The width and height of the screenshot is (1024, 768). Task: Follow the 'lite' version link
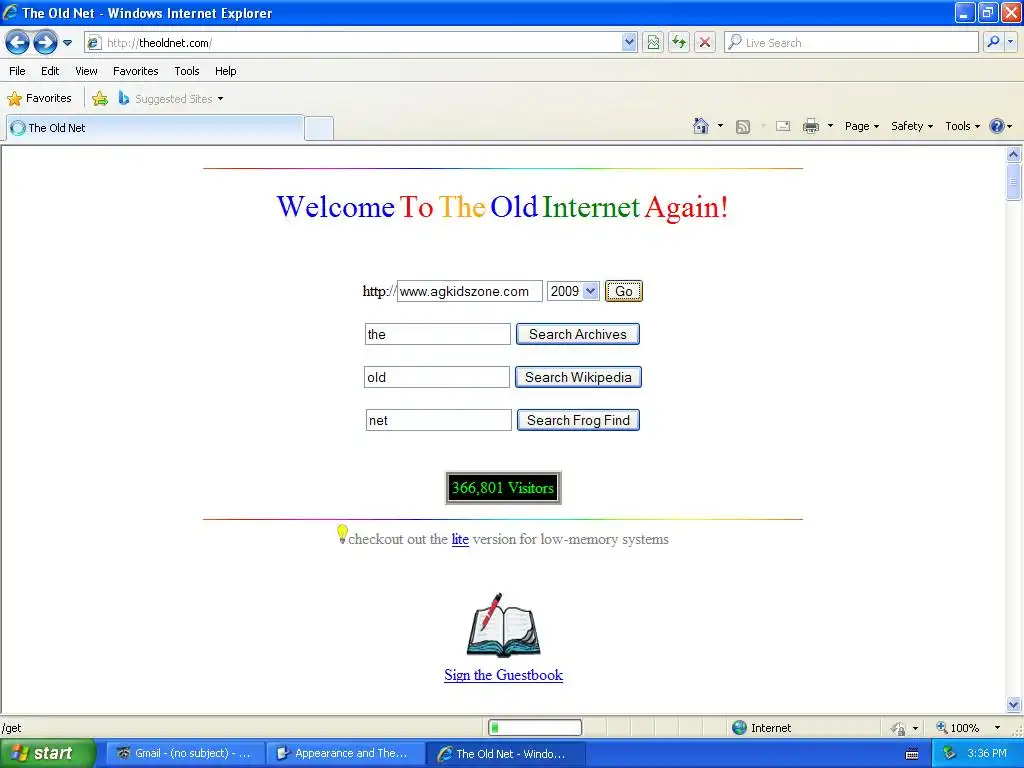[x=460, y=539]
